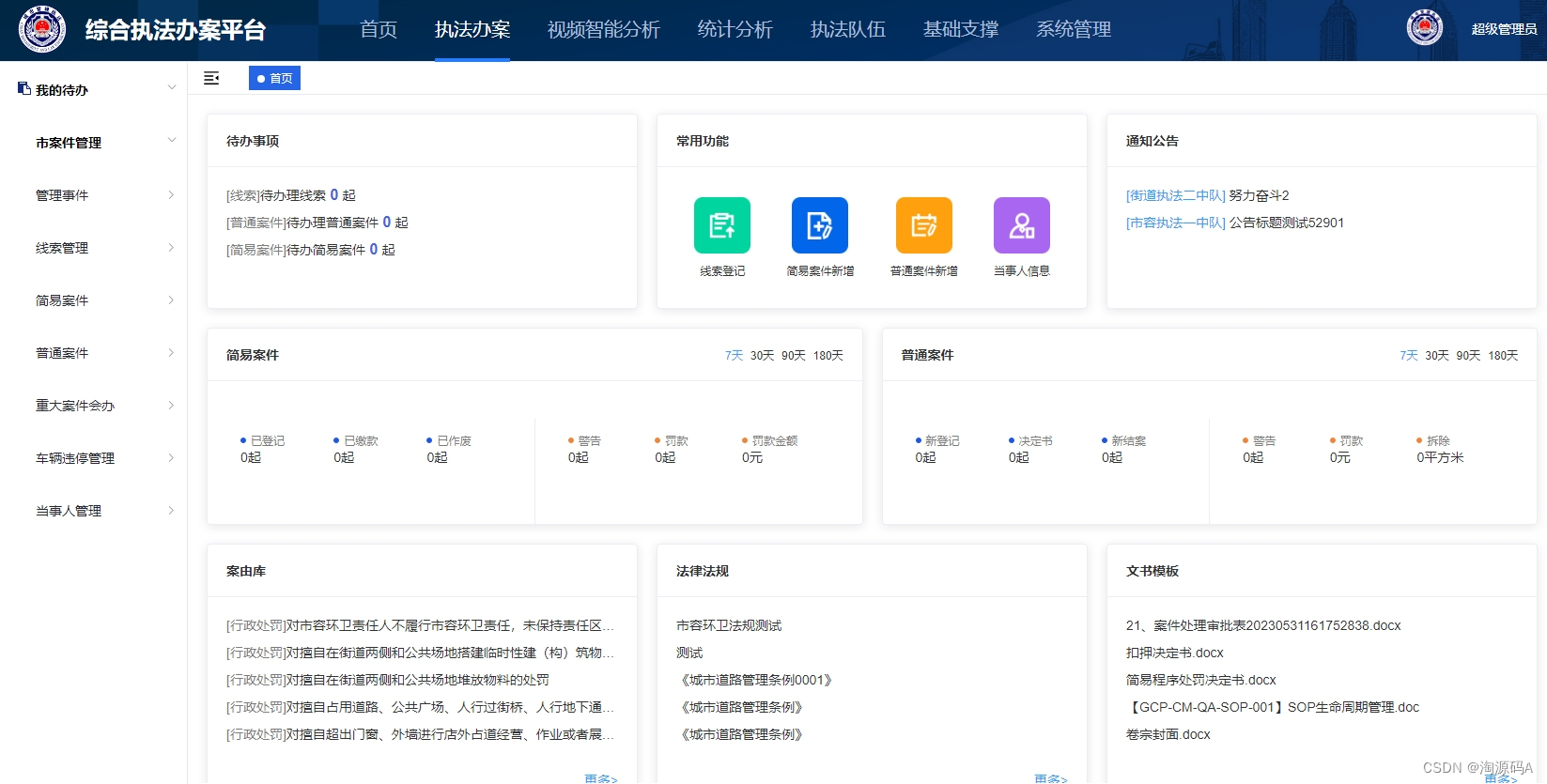Filter 简易案件 stats by 180天
Screen dimensions: 1547x784
tap(828, 355)
